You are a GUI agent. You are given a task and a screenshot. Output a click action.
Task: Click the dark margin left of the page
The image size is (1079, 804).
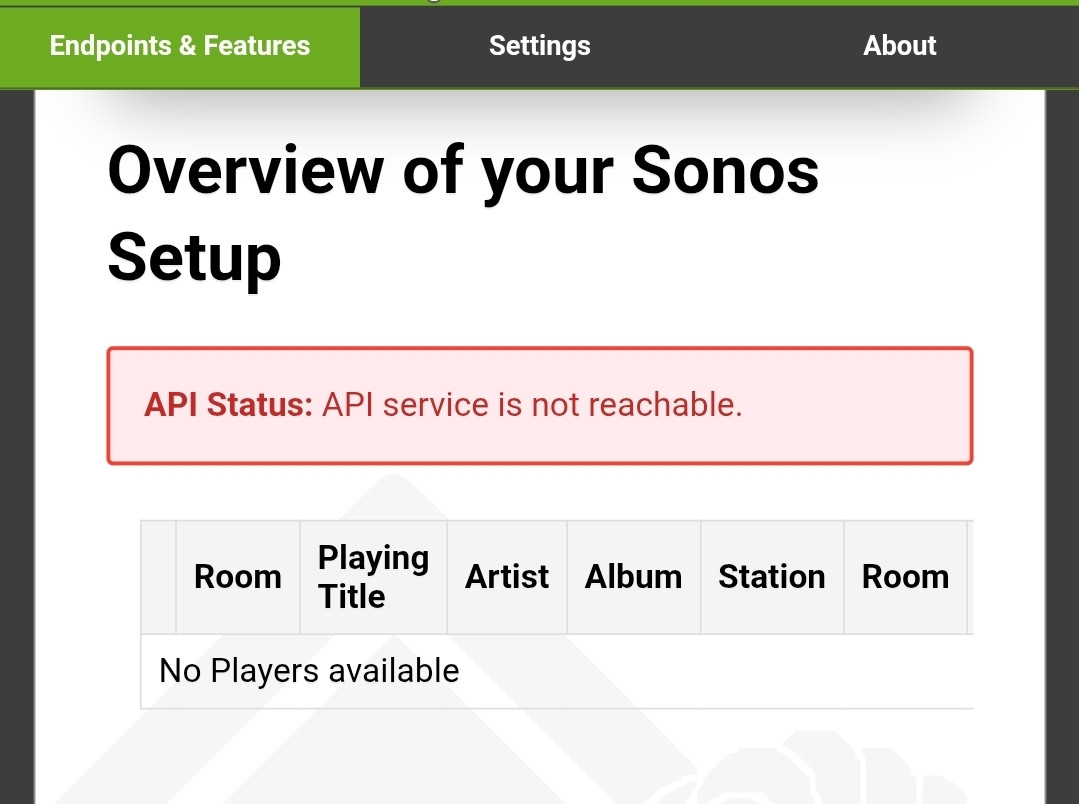point(17,450)
